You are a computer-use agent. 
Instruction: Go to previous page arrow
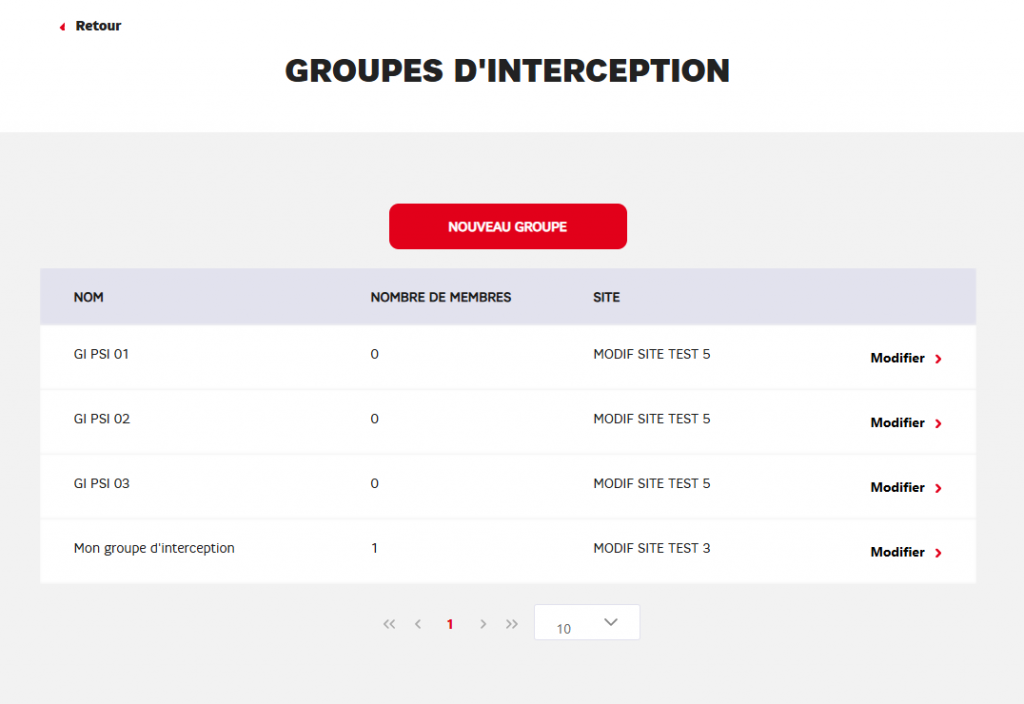point(418,624)
